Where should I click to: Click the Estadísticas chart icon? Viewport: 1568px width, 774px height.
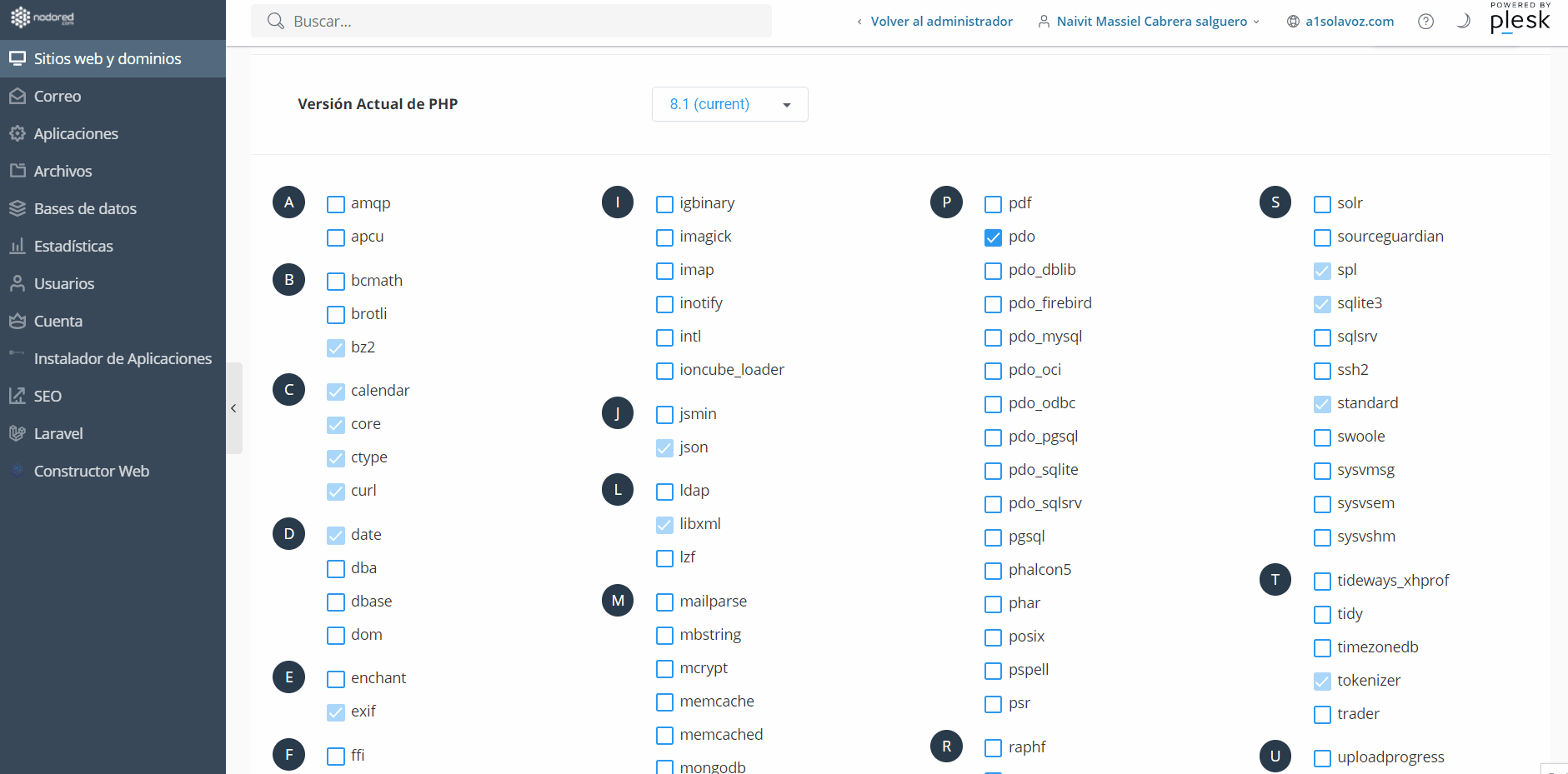click(x=18, y=246)
